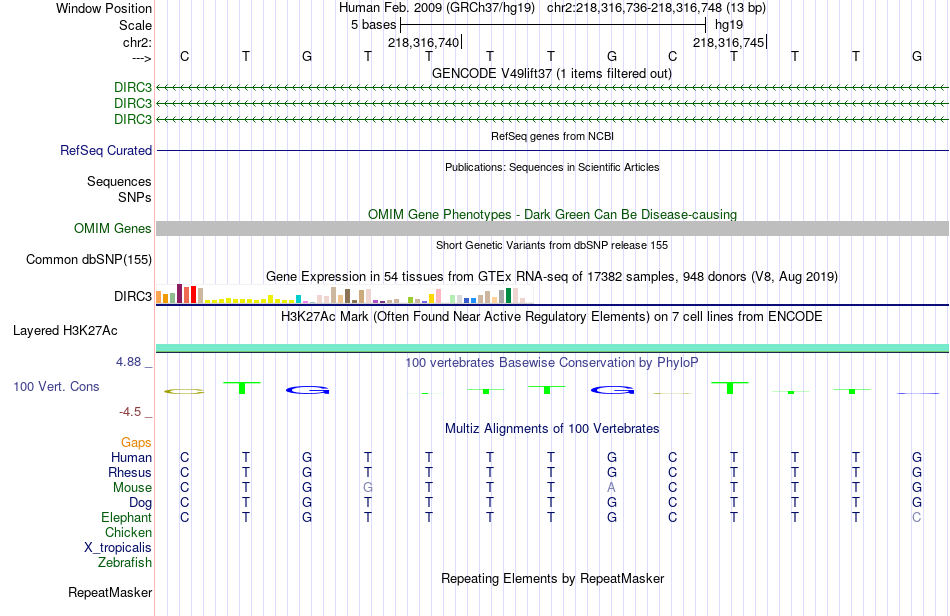Click the orange Gaps label
Screen dimensions: 950x616
pyautogui.click(x=136, y=442)
